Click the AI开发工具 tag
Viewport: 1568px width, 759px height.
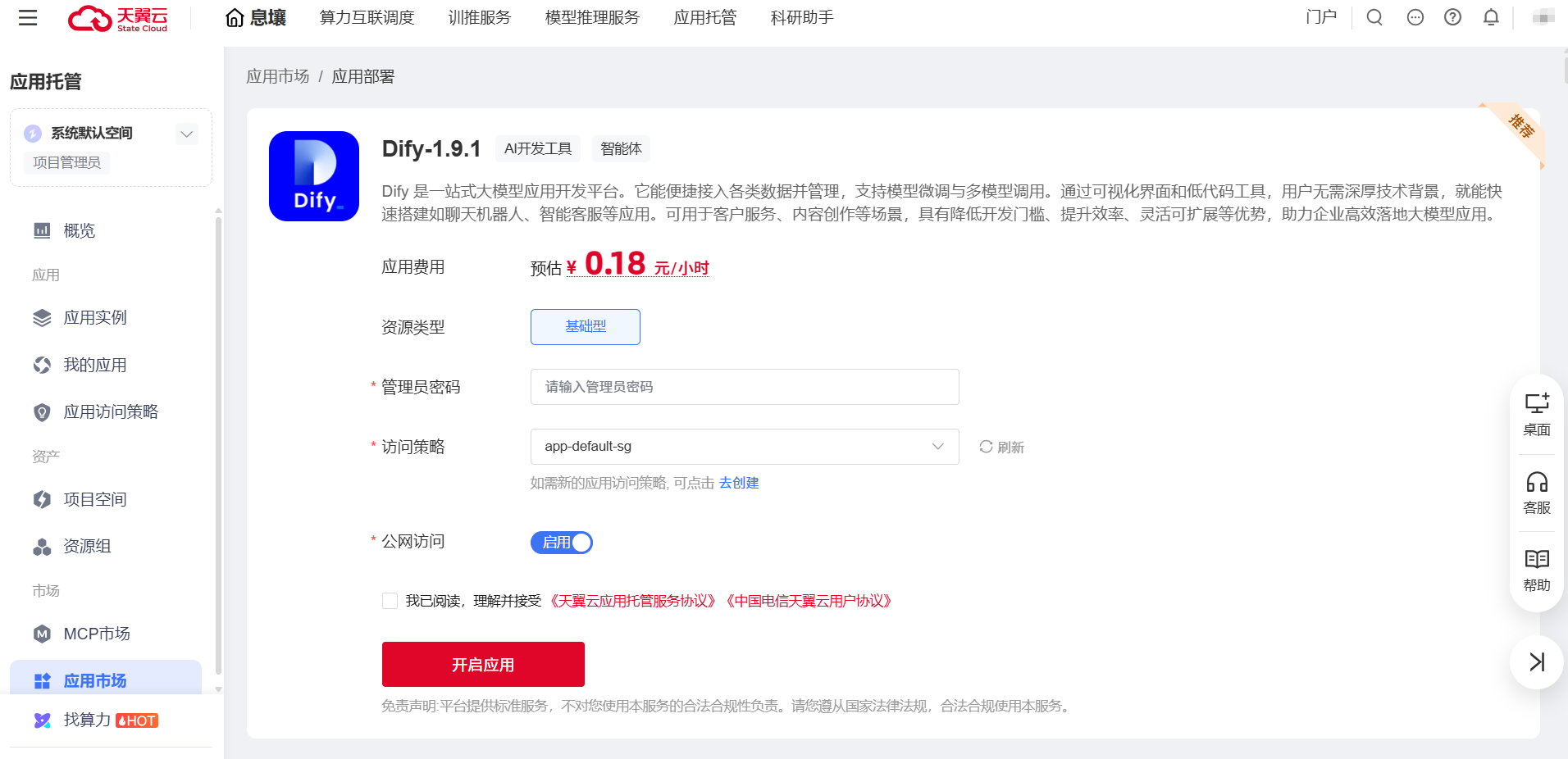[x=538, y=148]
